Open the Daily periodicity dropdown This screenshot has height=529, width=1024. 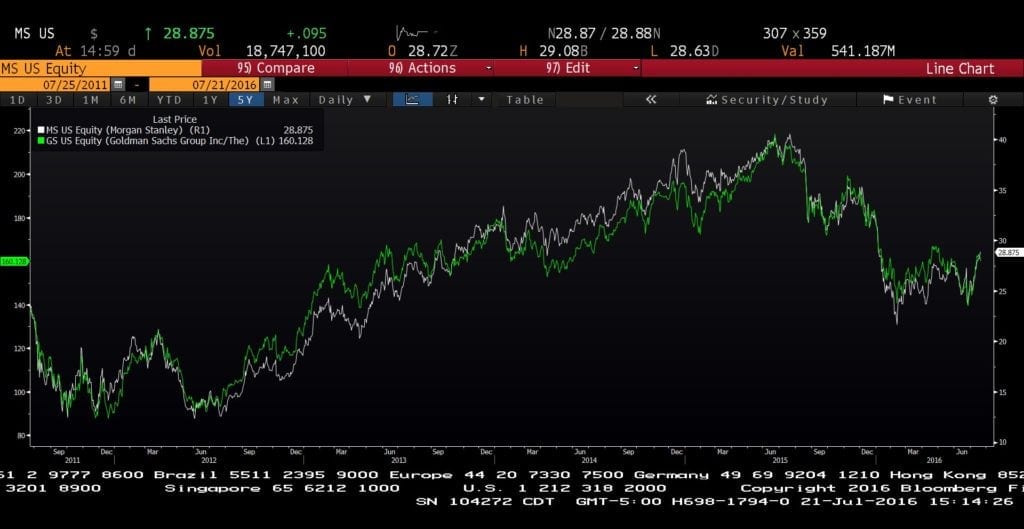click(345, 100)
